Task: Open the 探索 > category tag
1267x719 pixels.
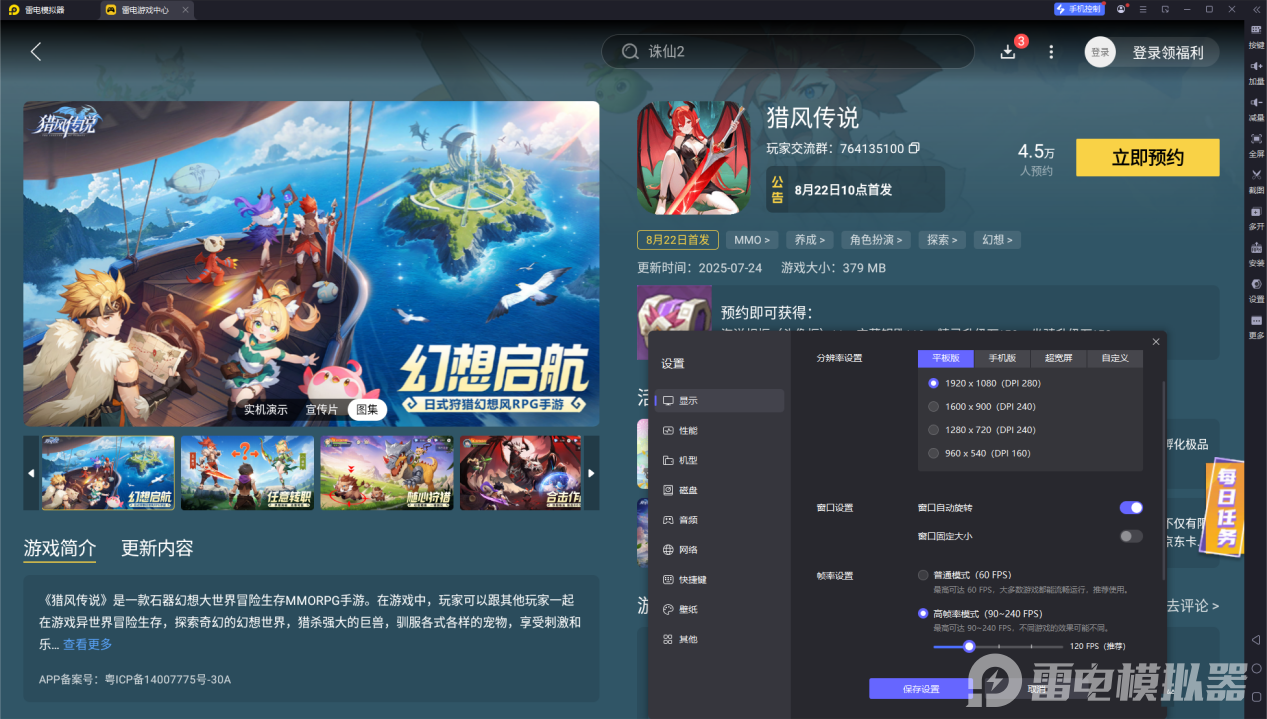Action: tap(942, 240)
